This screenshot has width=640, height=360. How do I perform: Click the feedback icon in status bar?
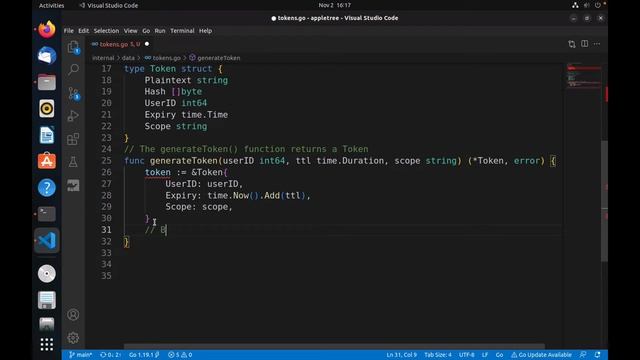pos(583,355)
